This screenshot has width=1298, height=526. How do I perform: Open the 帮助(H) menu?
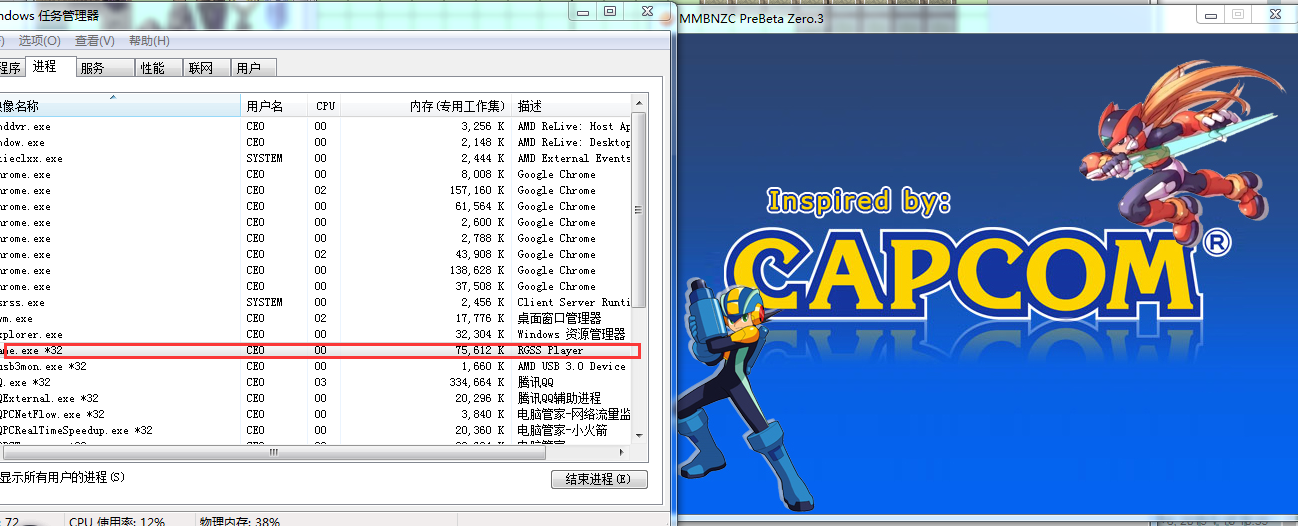coord(149,41)
